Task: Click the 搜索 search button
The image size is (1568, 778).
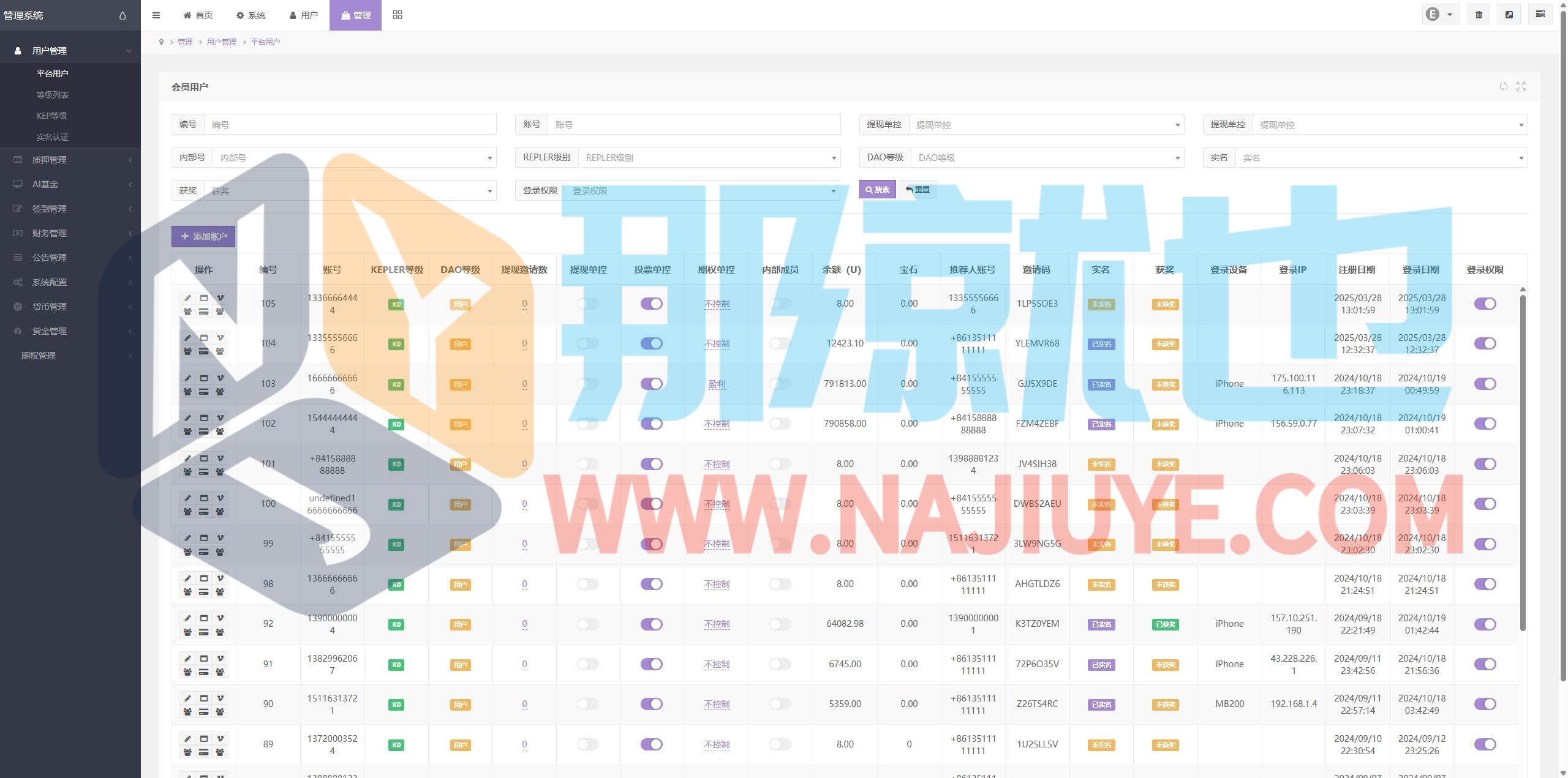Action: (877, 190)
